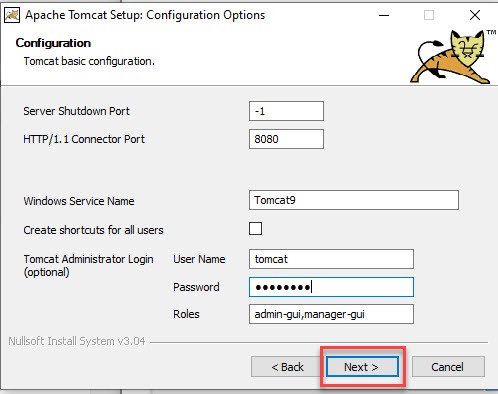
Task: Click the Roles label
Action: pyautogui.click(x=186, y=314)
